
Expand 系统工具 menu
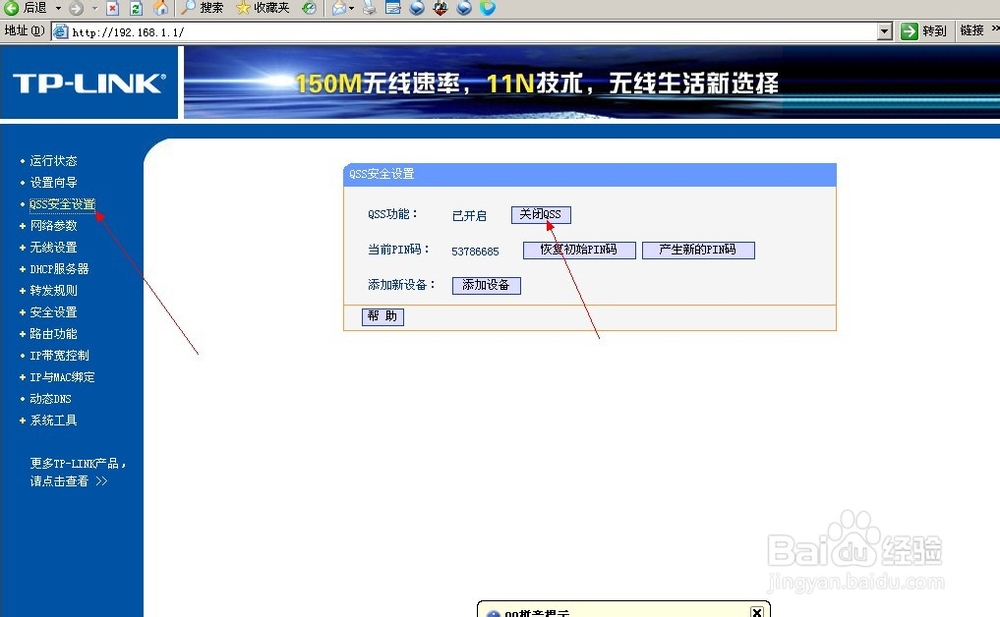click(x=54, y=421)
